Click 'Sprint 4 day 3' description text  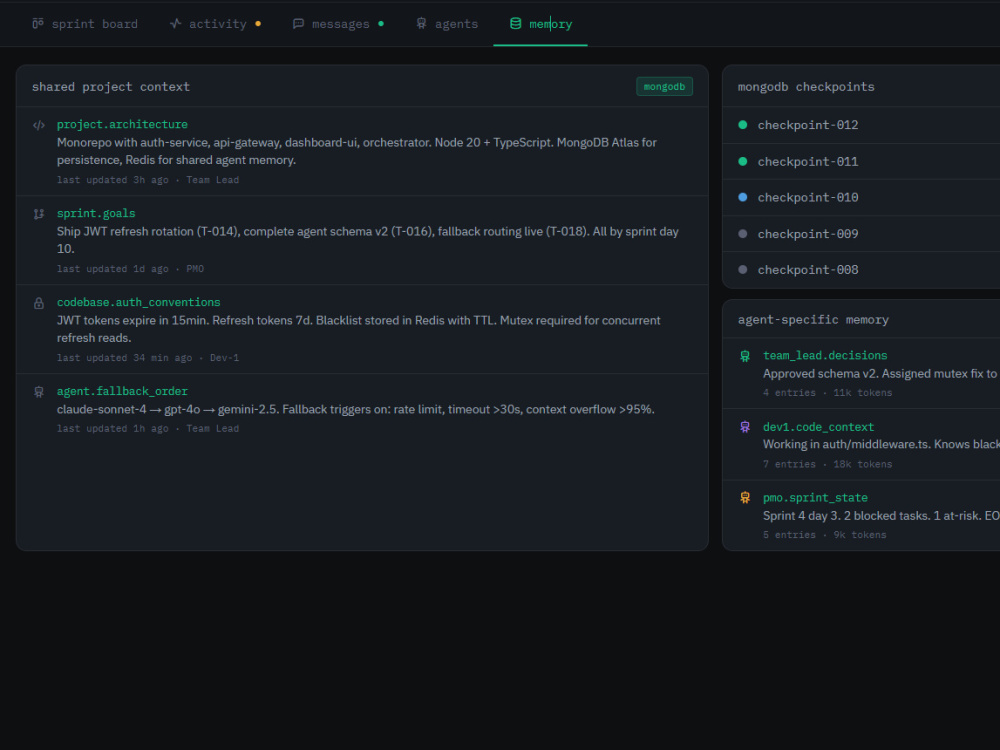[881, 515]
